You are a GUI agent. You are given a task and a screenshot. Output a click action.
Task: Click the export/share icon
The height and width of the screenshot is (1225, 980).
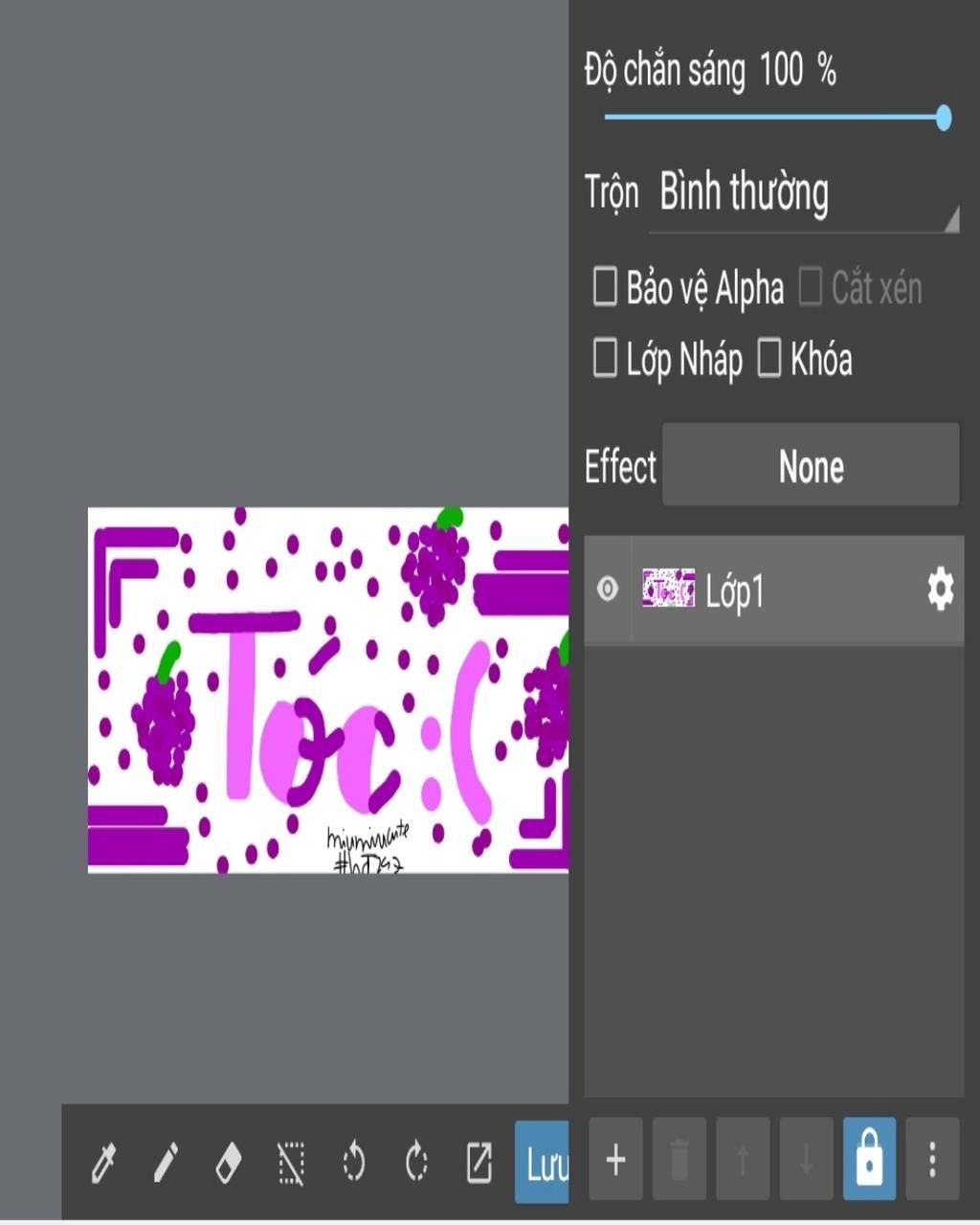point(479,1163)
